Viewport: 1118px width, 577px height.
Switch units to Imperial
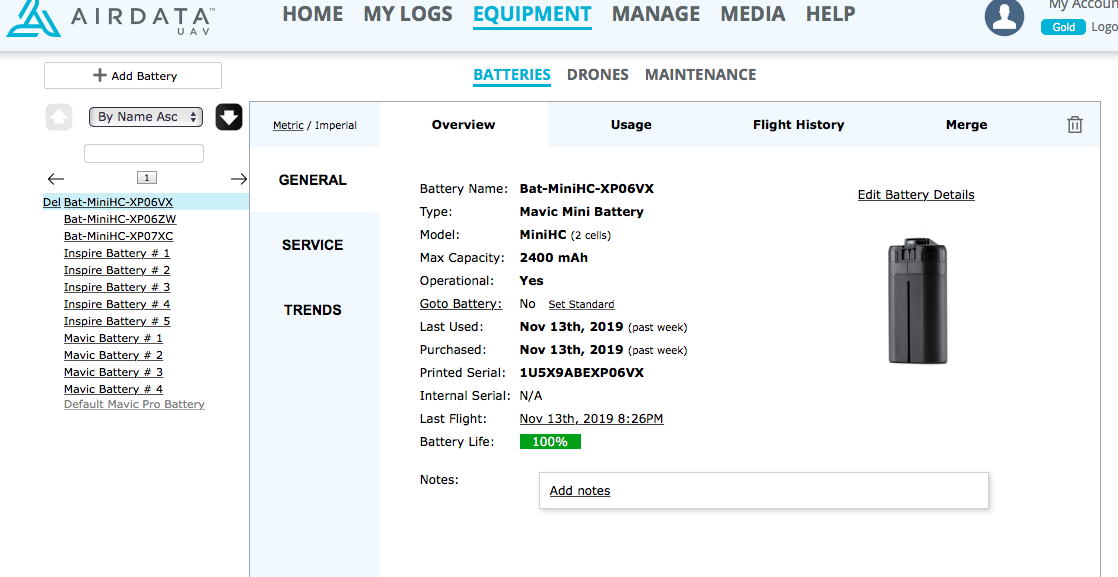[336, 125]
